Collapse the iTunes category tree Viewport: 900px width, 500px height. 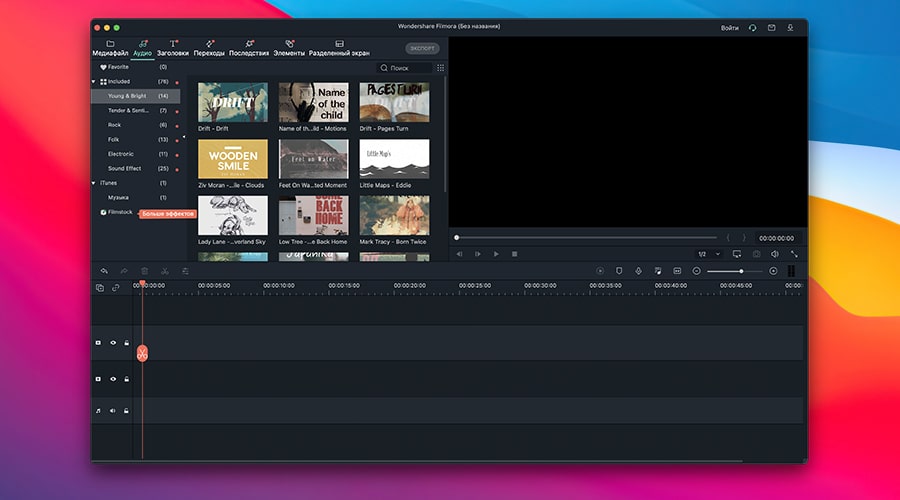pos(94,183)
